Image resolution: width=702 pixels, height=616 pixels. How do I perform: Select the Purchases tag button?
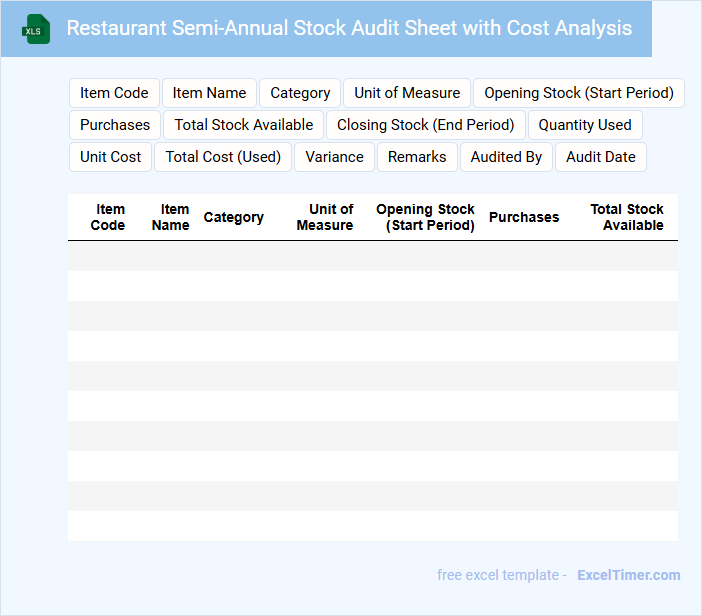tap(115, 125)
